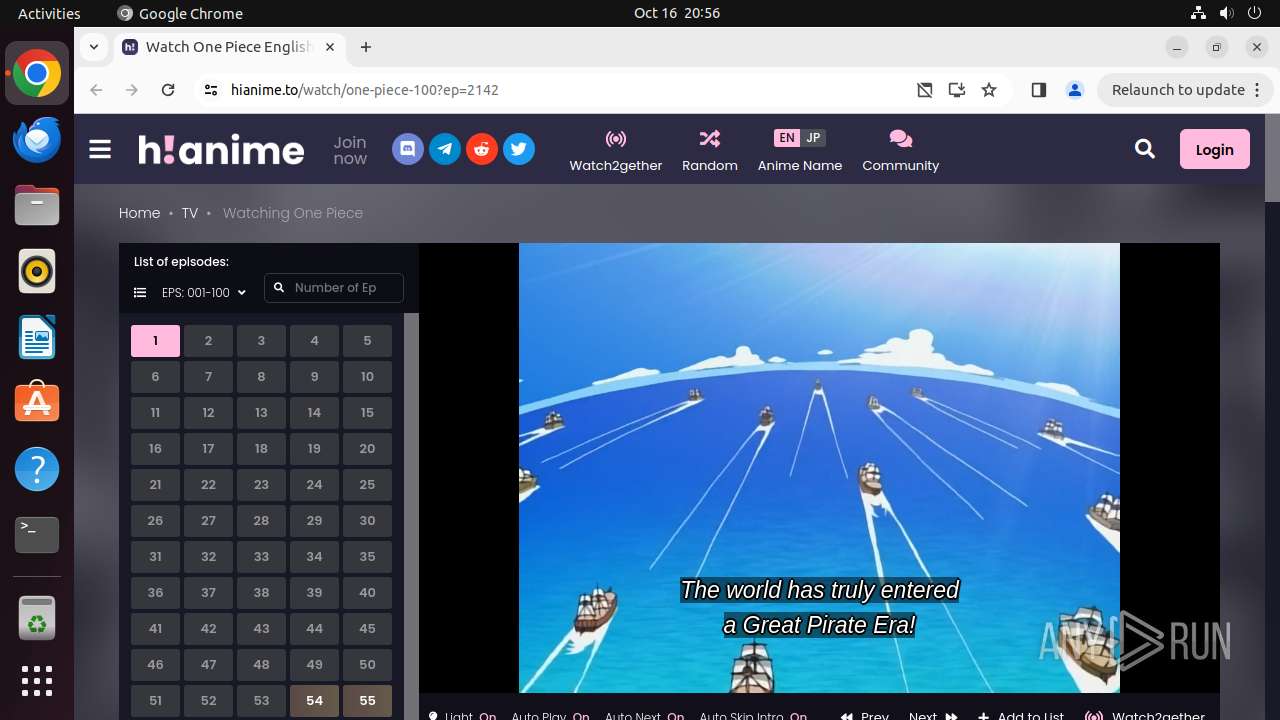Open LibreOffice Writer from the dock
The width and height of the screenshot is (1280, 720).
click(37, 338)
